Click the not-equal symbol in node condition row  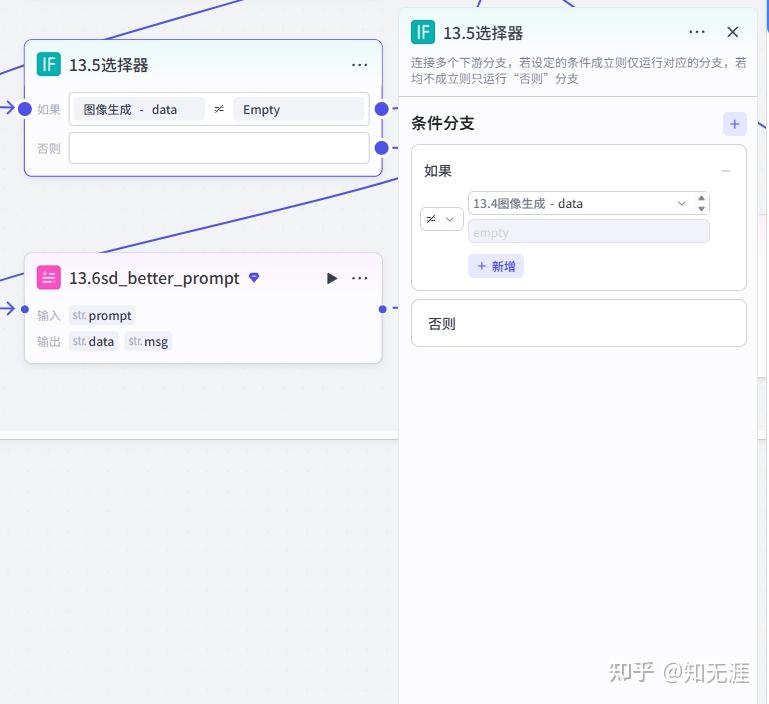tap(219, 109)
